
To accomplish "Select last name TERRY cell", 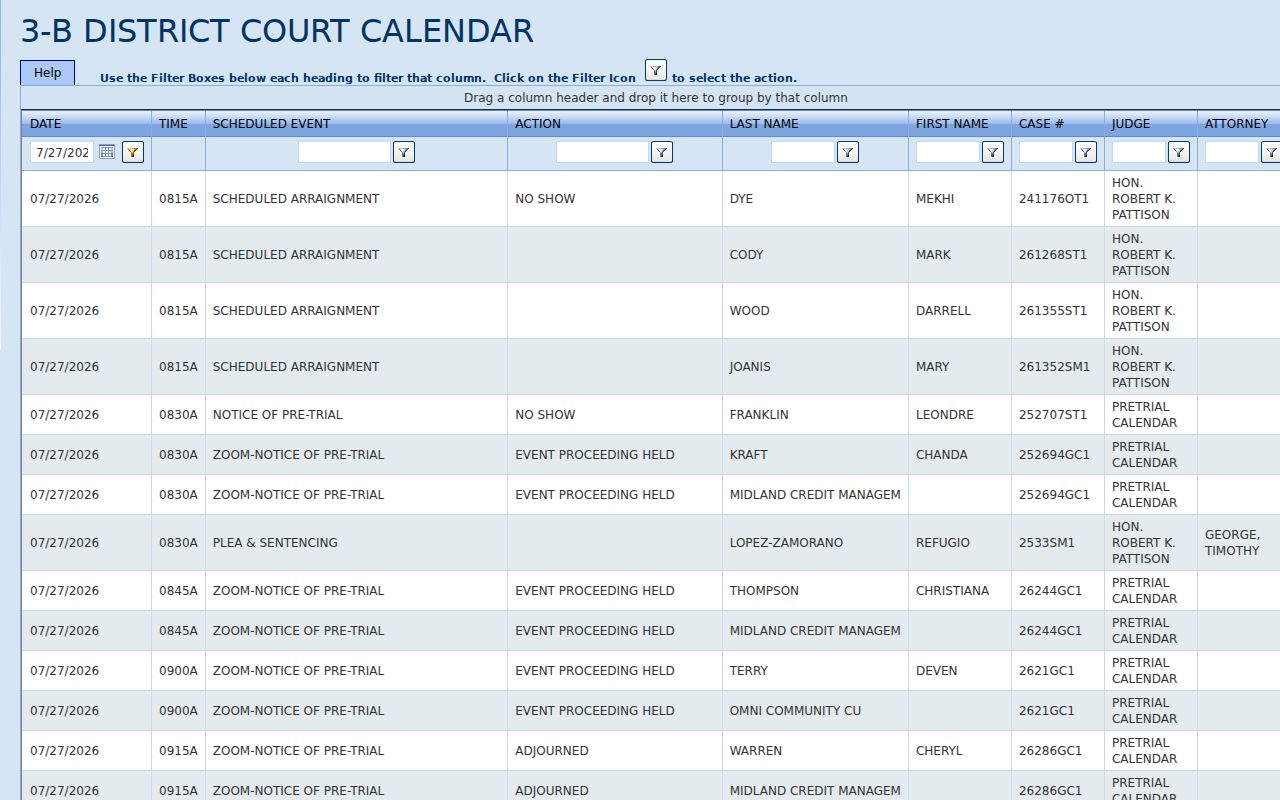I will (815, 671).
